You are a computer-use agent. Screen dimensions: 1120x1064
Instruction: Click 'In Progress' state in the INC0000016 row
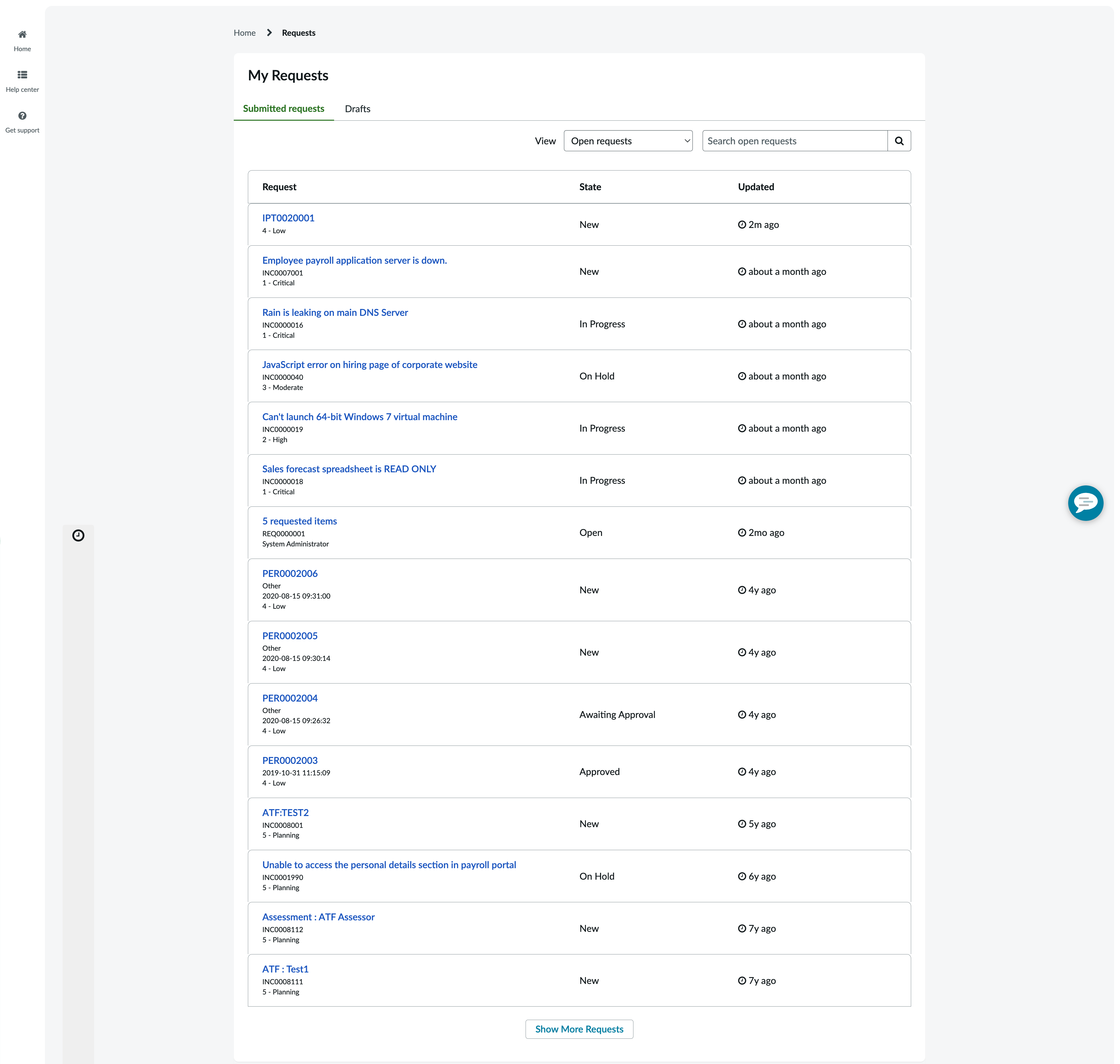tap(602, 324)
